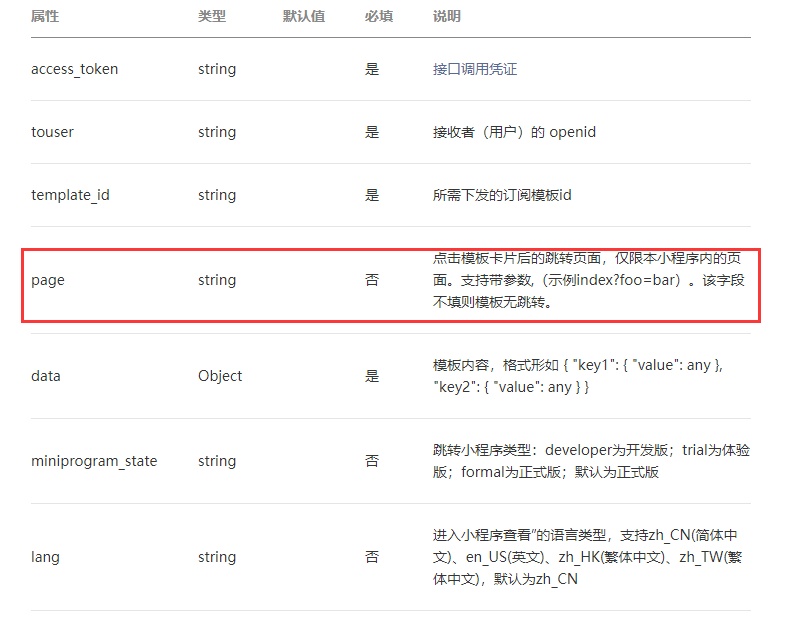
Task: Click the touser description about openid
Action: click(514, 132)
